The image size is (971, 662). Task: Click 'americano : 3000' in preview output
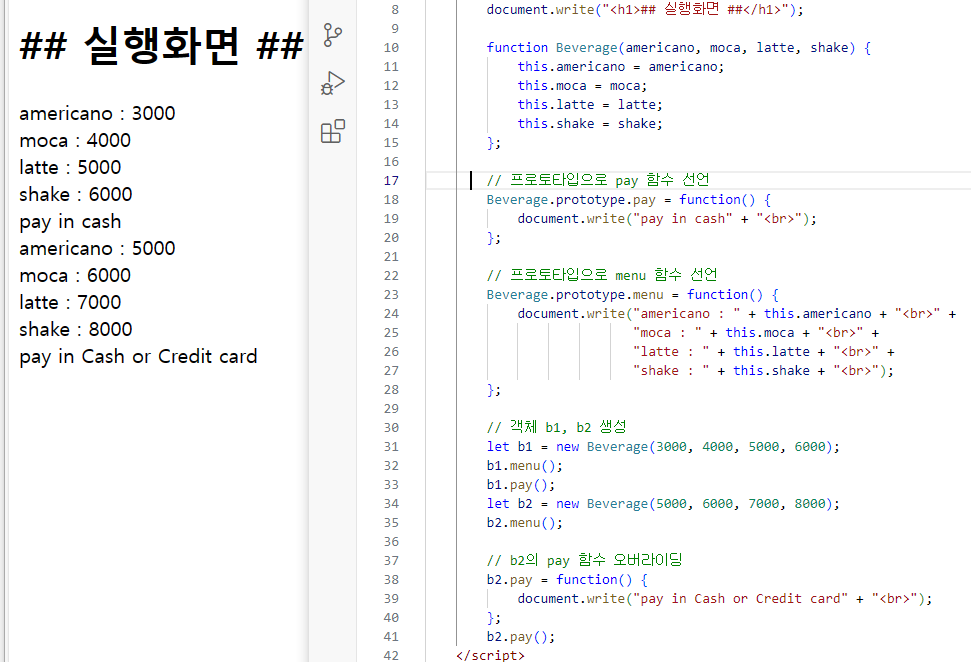(97, 113)
